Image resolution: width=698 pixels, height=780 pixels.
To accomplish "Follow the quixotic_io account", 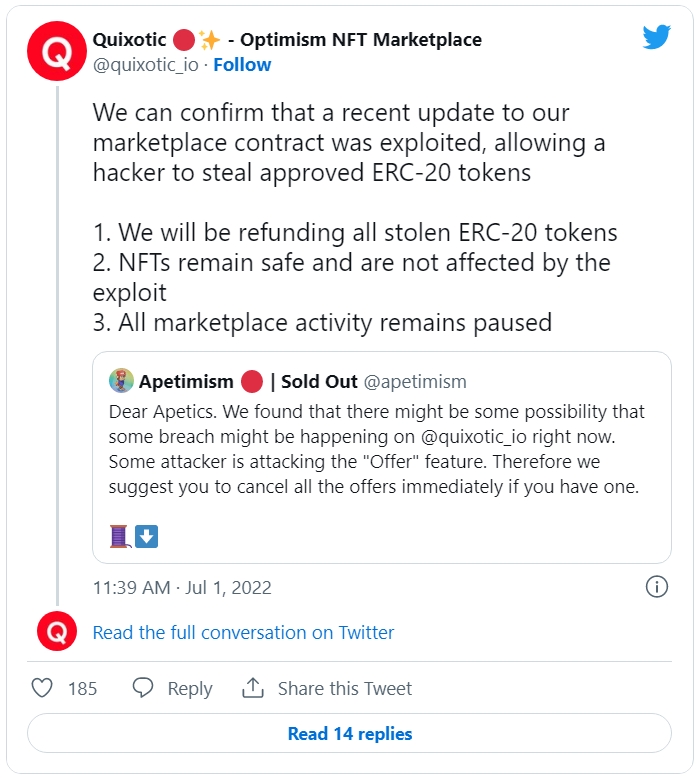I will [x=242, y=65].
